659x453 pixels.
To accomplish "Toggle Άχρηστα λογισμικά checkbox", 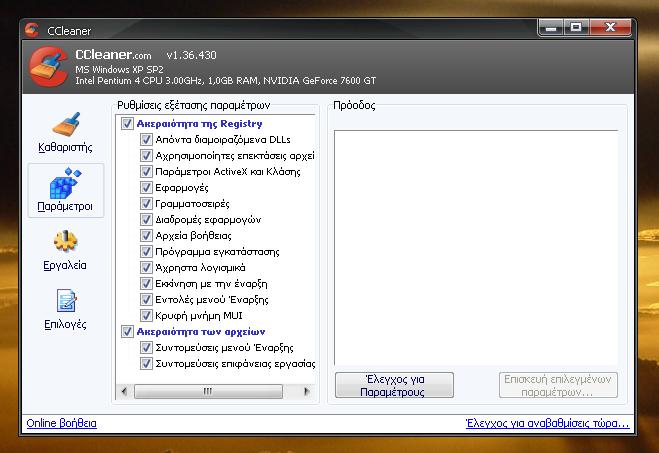I will (x=146, y=267).
